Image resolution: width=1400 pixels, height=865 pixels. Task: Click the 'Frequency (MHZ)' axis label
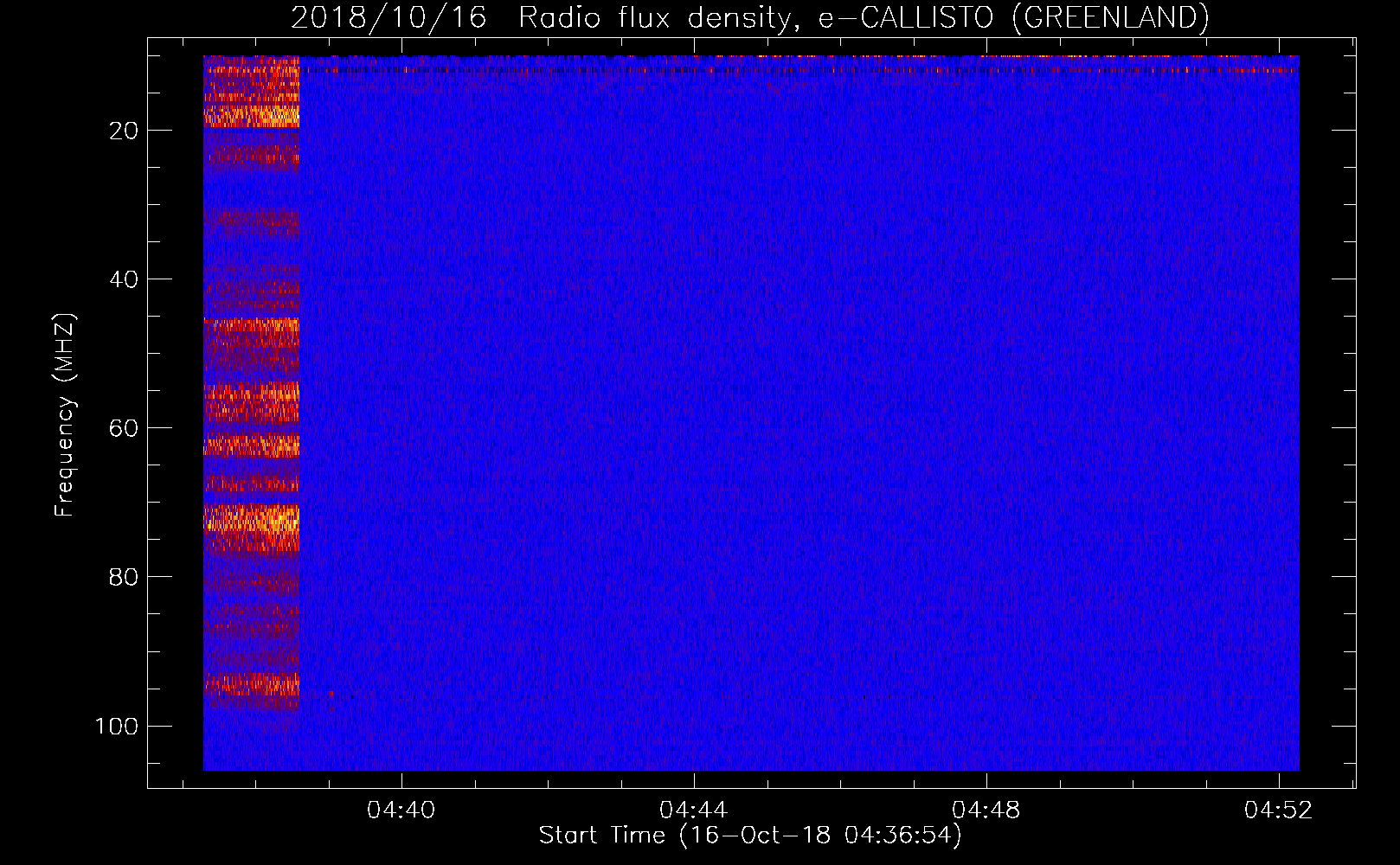[x=65, y=414]
